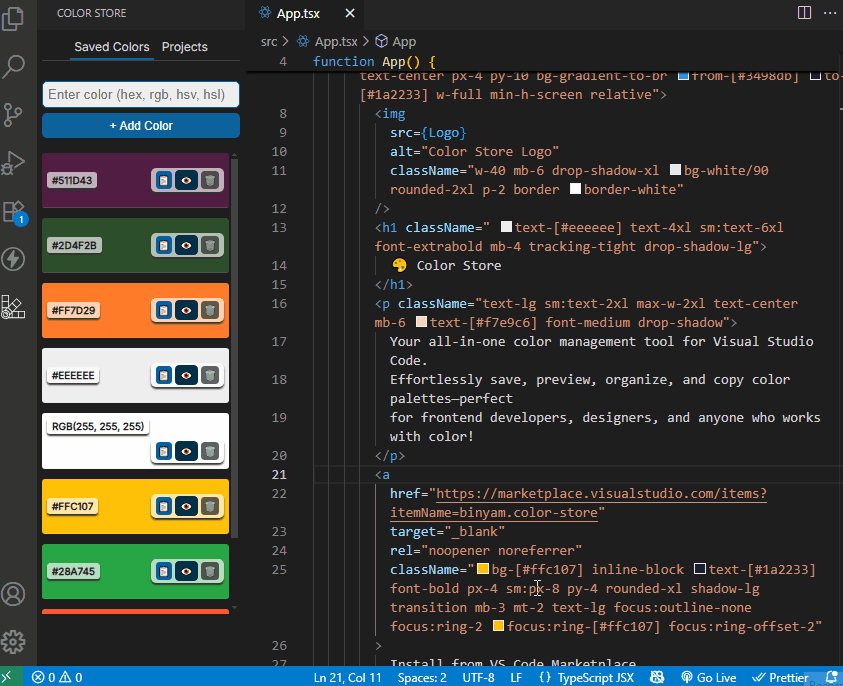Open the Color Store activity bar icon

click(13, 308)
